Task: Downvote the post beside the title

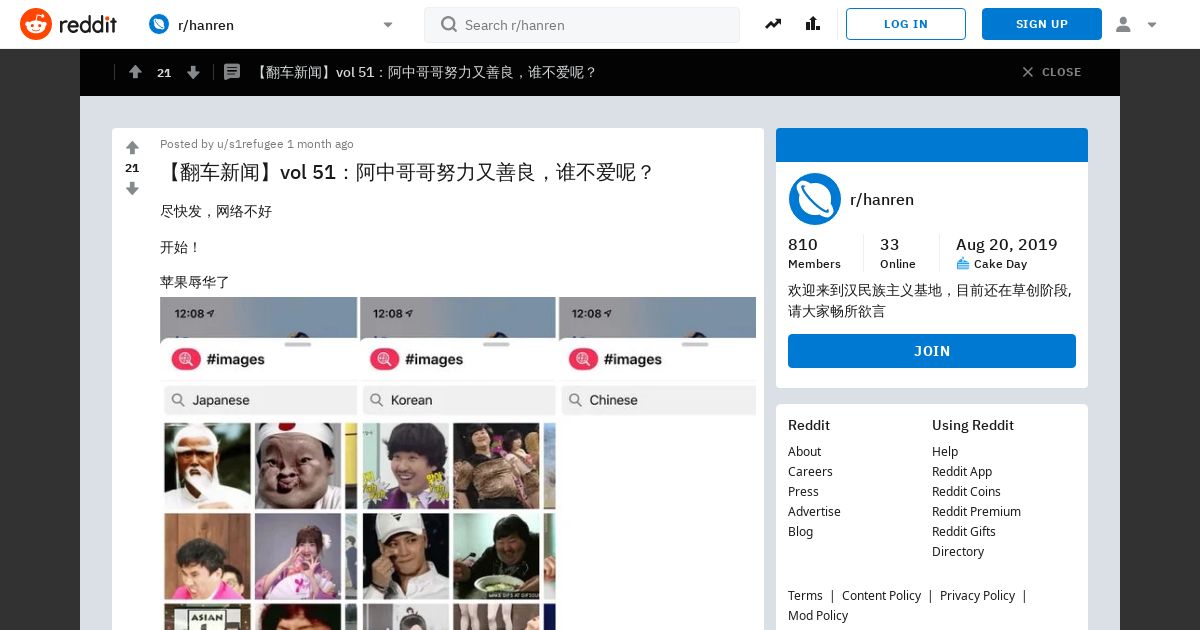Action: point(132,188)
